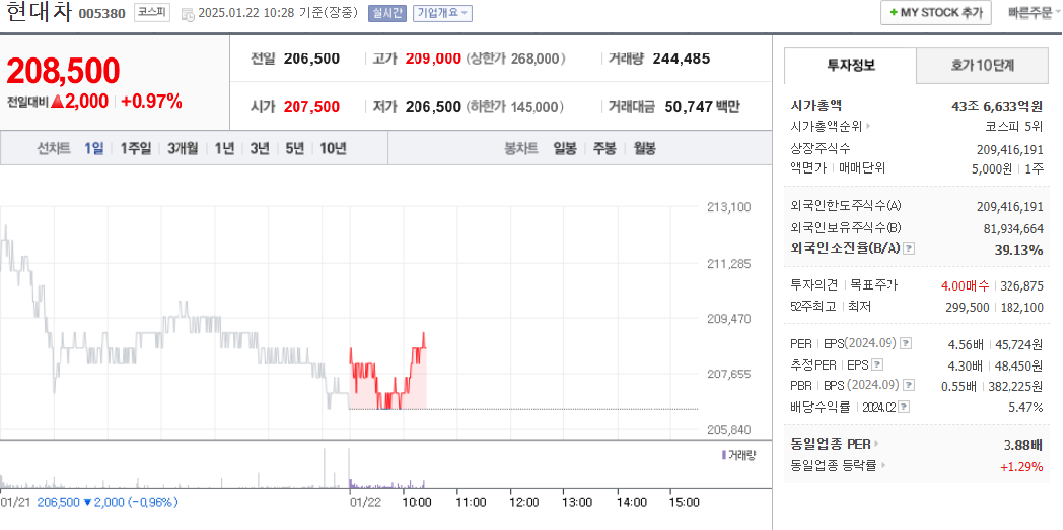
Task: Add 현대차 to MY STOCK
Action: click(x=936, y=12)
